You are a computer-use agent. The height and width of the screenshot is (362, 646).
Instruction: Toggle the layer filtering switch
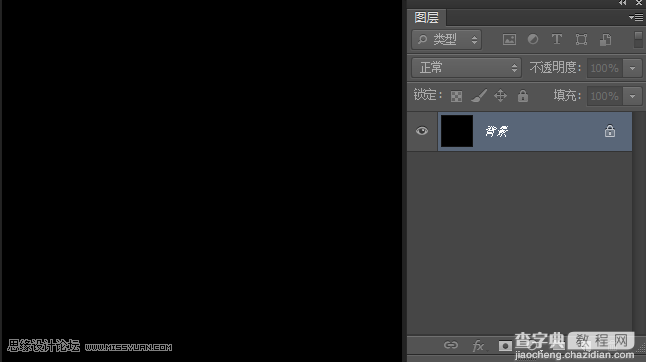pyautogui.click(x=638, y=40)
